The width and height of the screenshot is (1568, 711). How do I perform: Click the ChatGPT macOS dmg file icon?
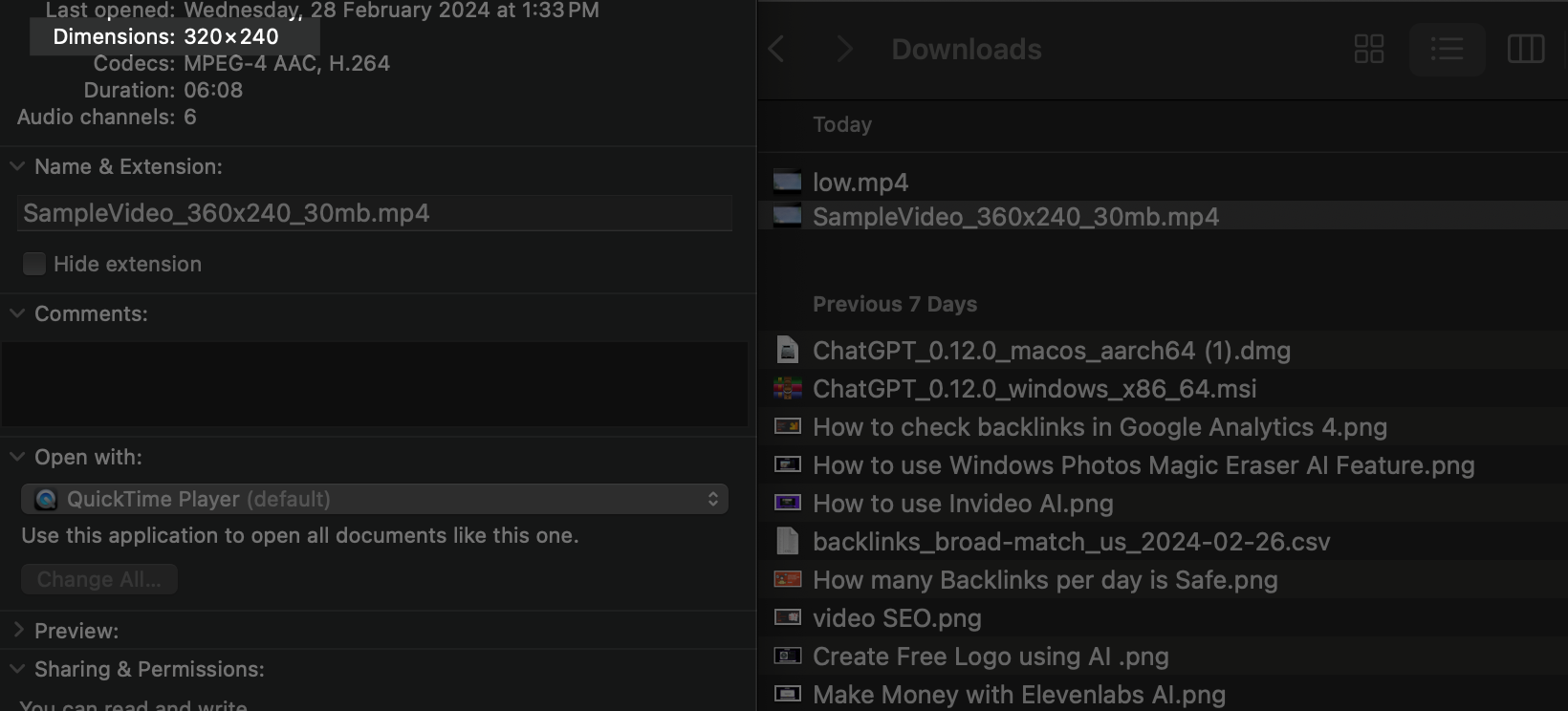pyautogui.click(x=787, y=351)
